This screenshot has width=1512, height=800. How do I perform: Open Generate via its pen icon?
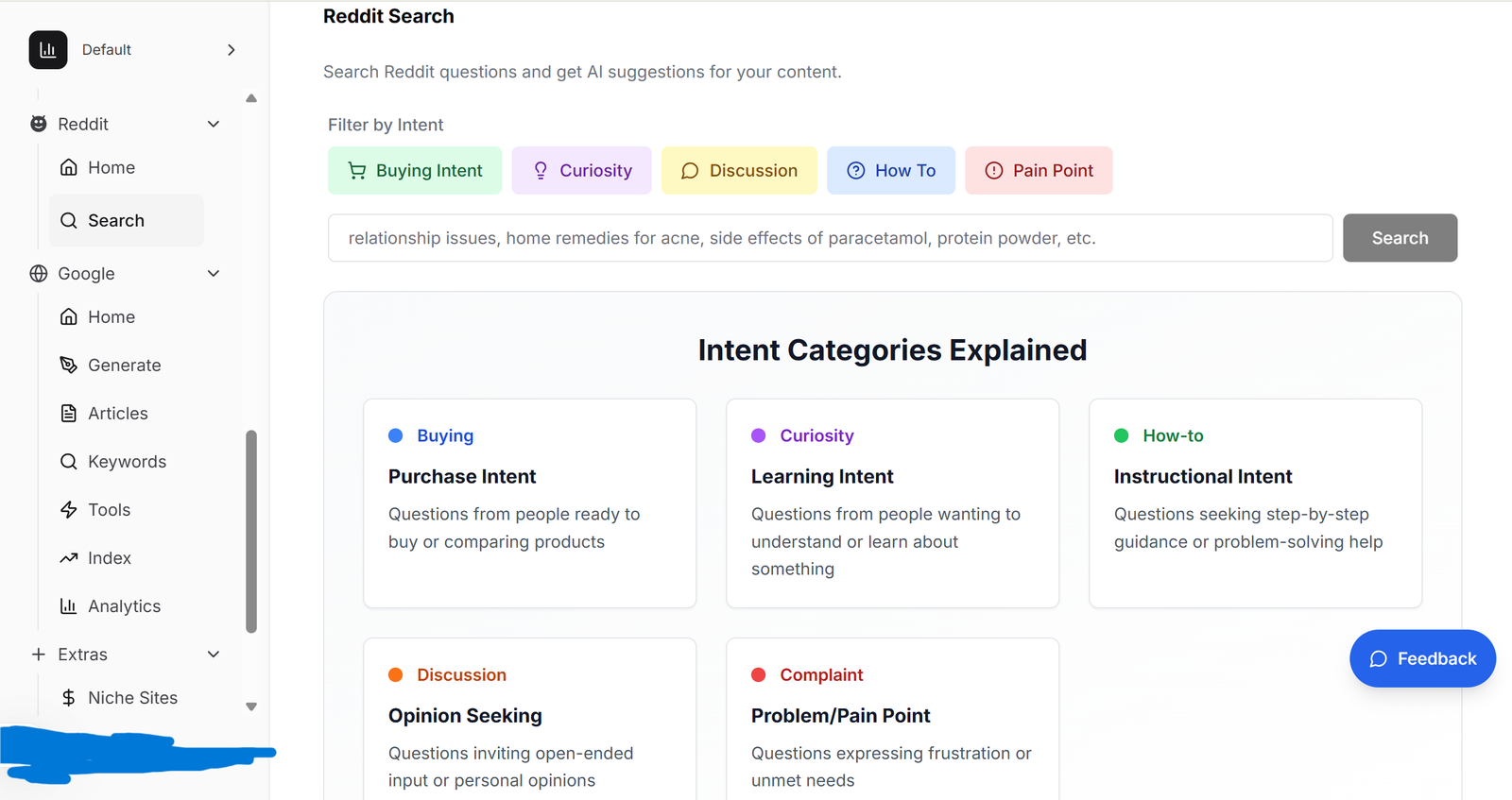(x=69, y=366)
